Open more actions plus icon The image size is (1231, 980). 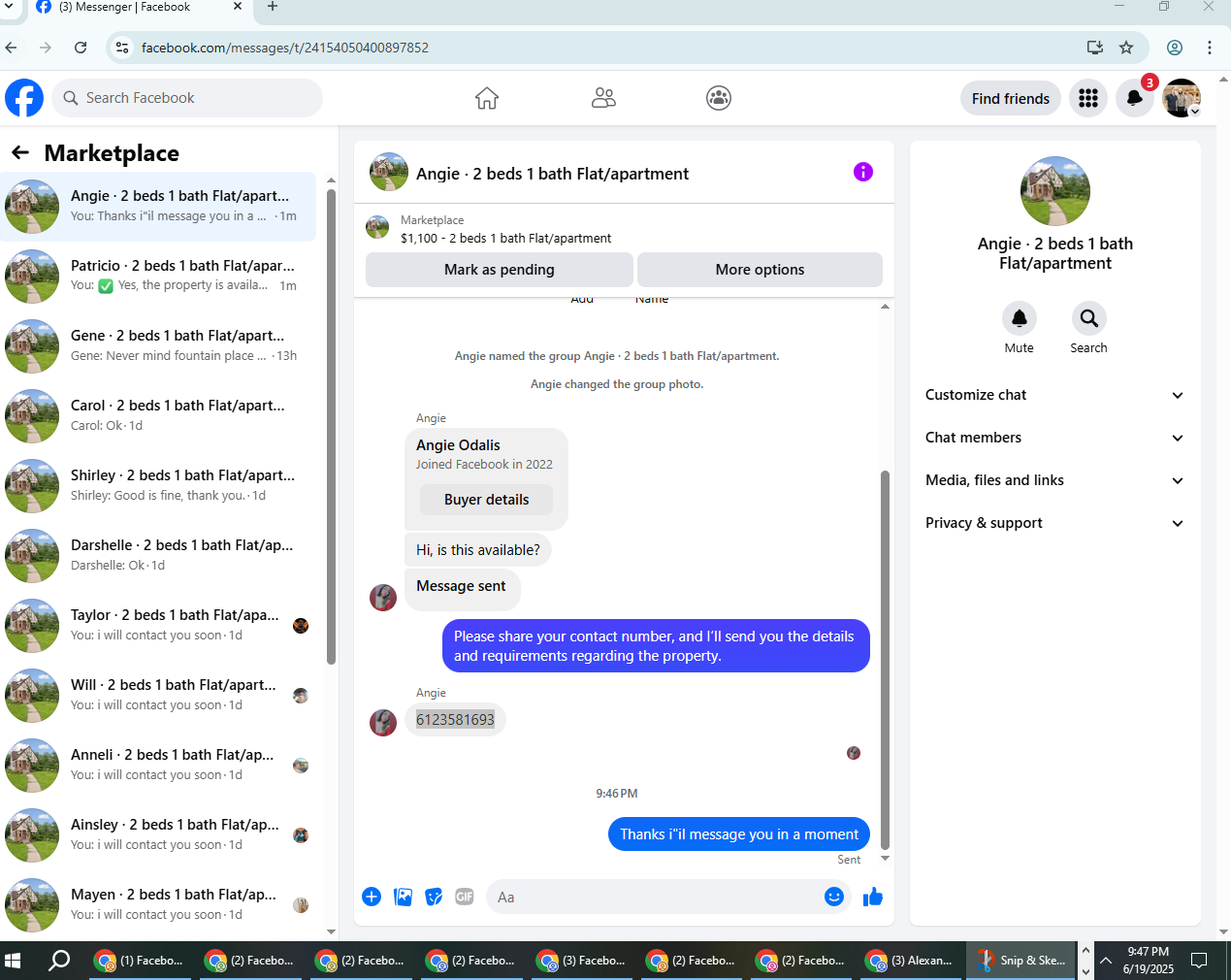372,897
